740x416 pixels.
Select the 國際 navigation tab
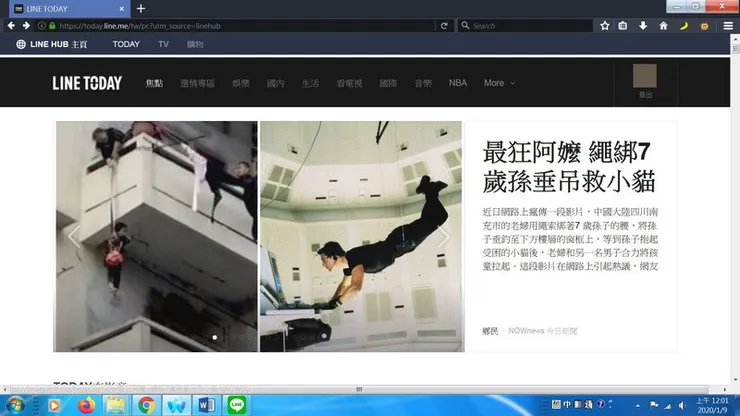click(388, 83)
